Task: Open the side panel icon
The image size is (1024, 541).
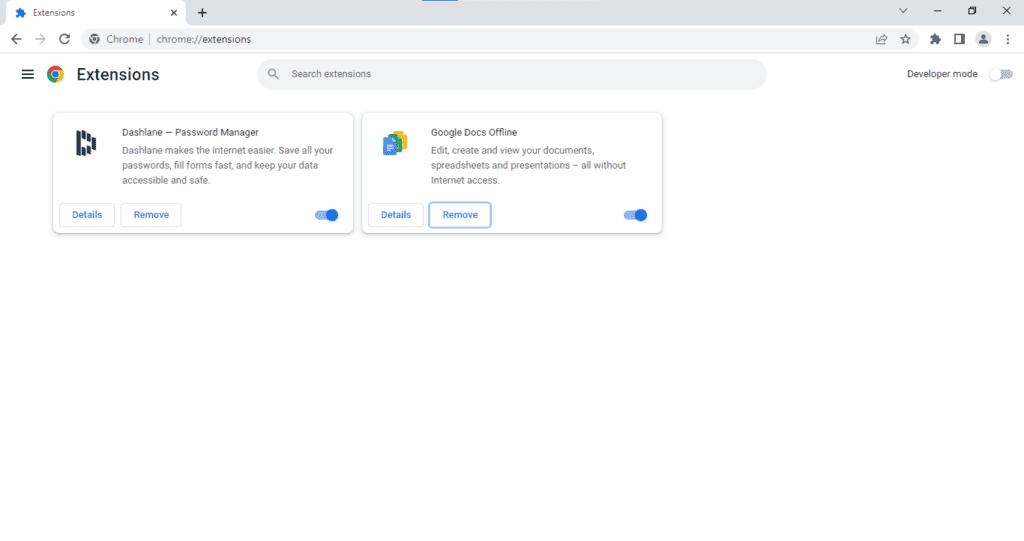Action: click(959, 39)
